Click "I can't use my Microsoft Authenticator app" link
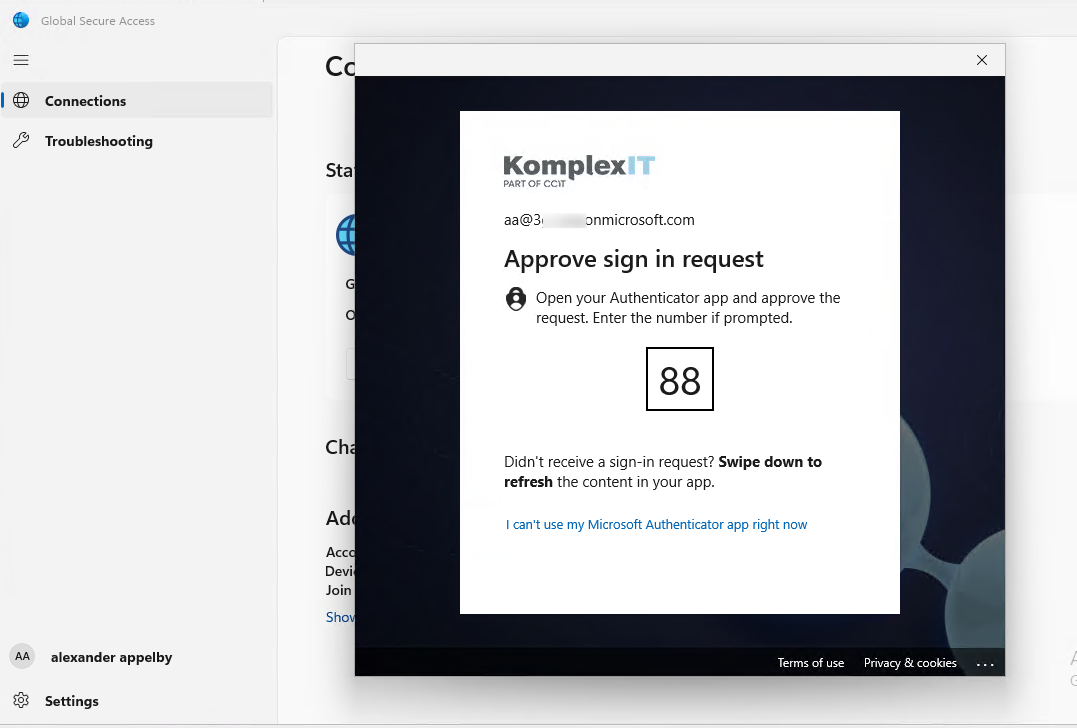1077x728 pixels. tap(656, 525)
